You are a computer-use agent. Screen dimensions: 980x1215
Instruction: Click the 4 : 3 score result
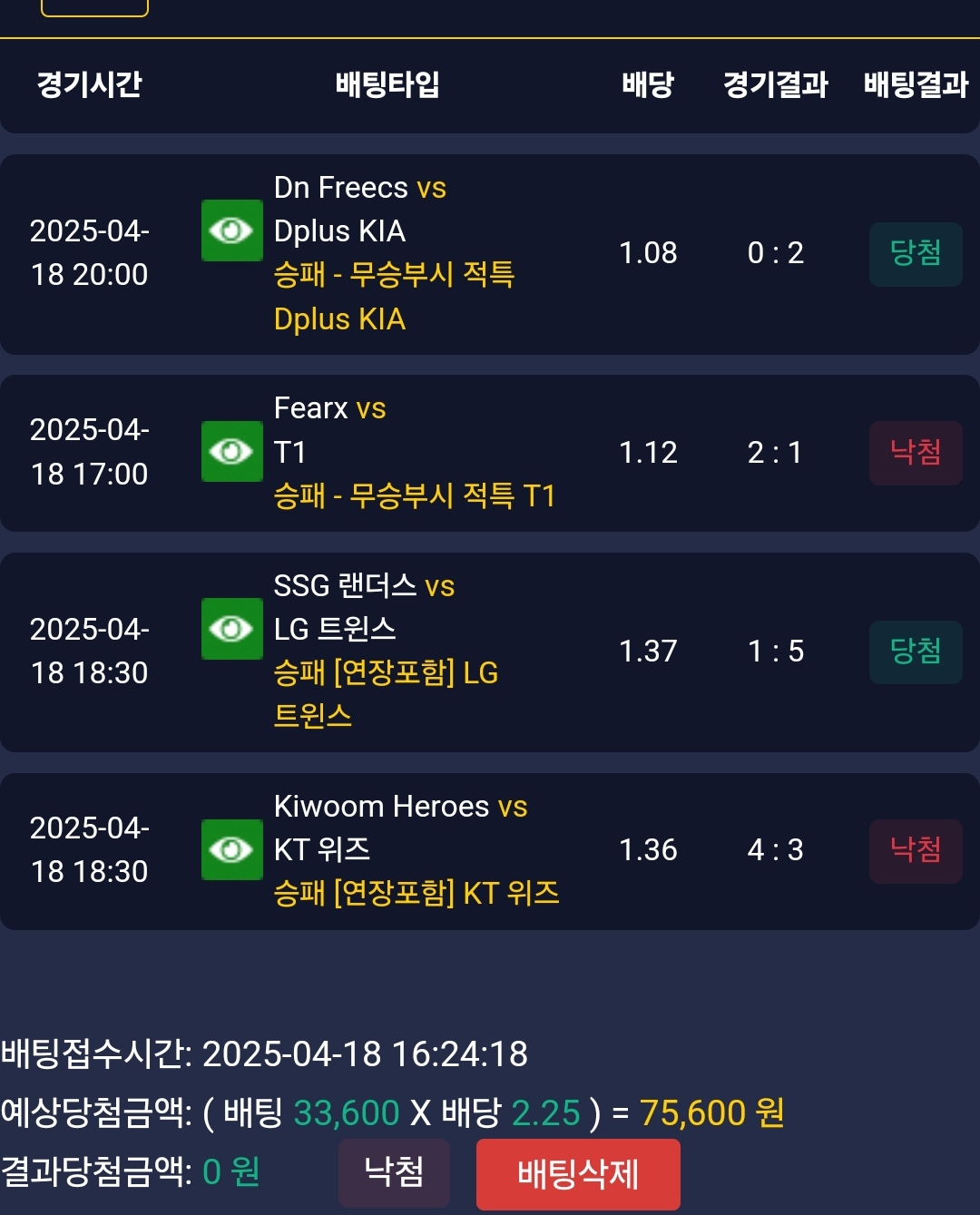point(775,850)
